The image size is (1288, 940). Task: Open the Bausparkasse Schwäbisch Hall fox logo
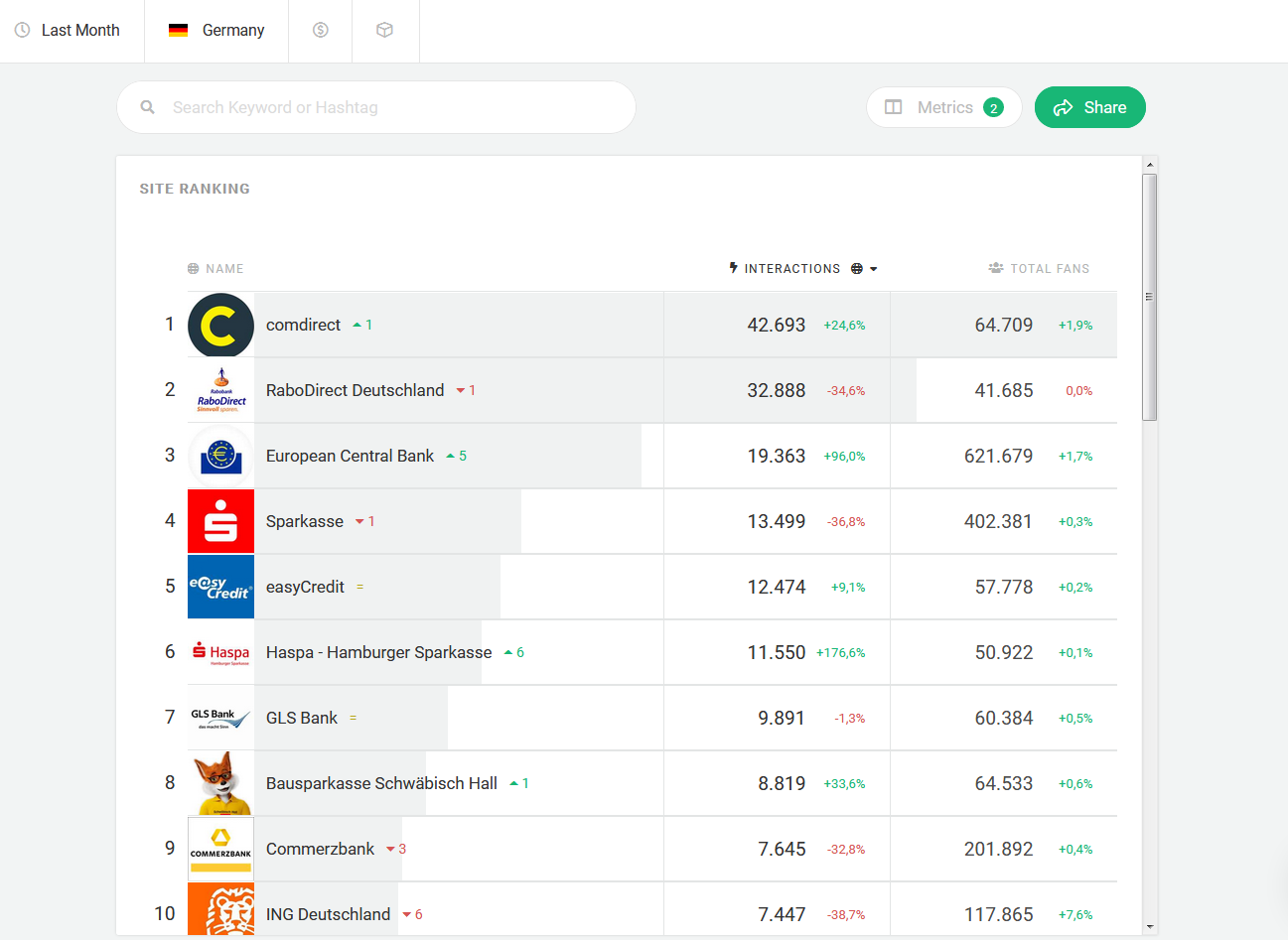click(x=220, y=783)
